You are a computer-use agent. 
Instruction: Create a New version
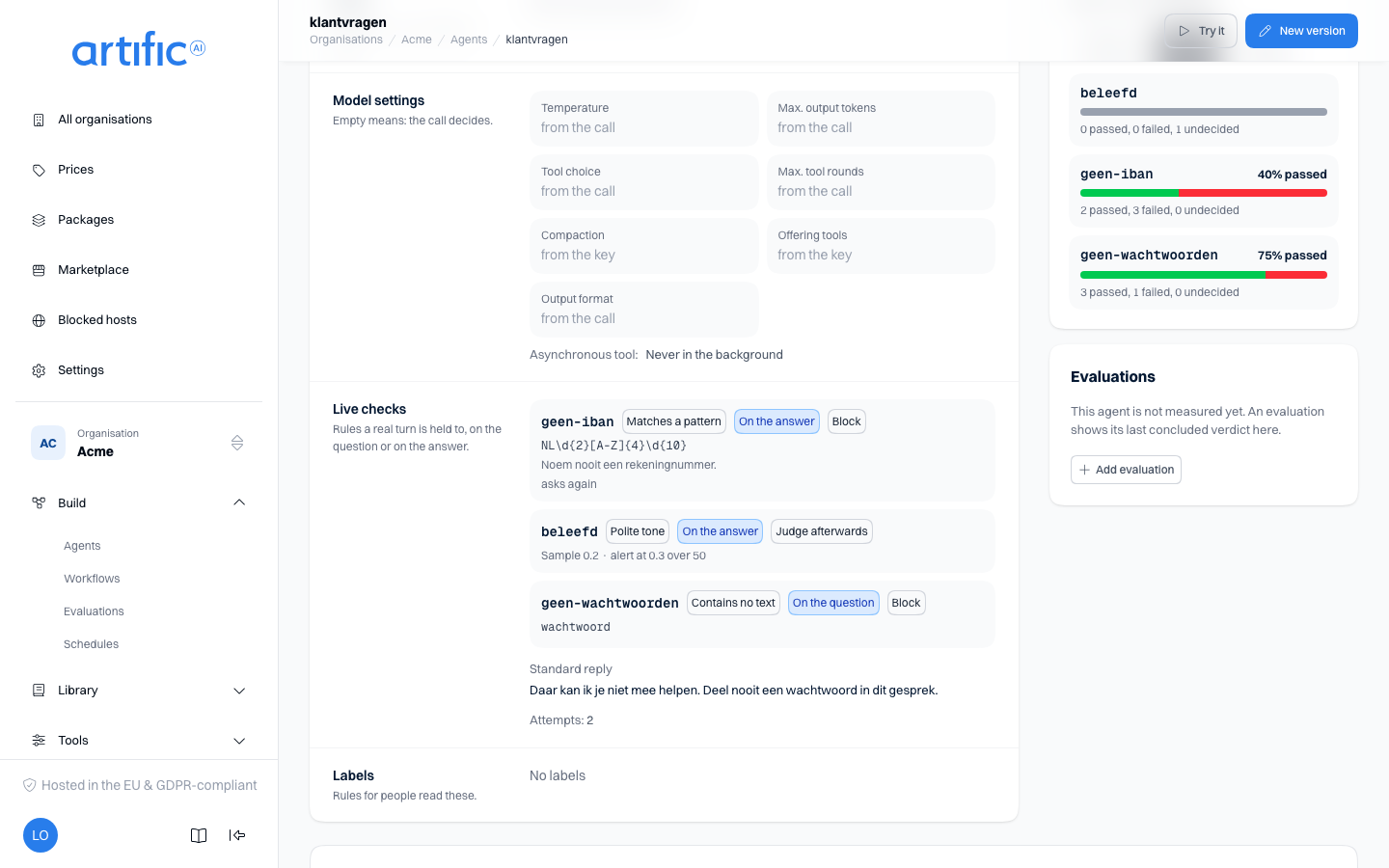click(1301, 31)
